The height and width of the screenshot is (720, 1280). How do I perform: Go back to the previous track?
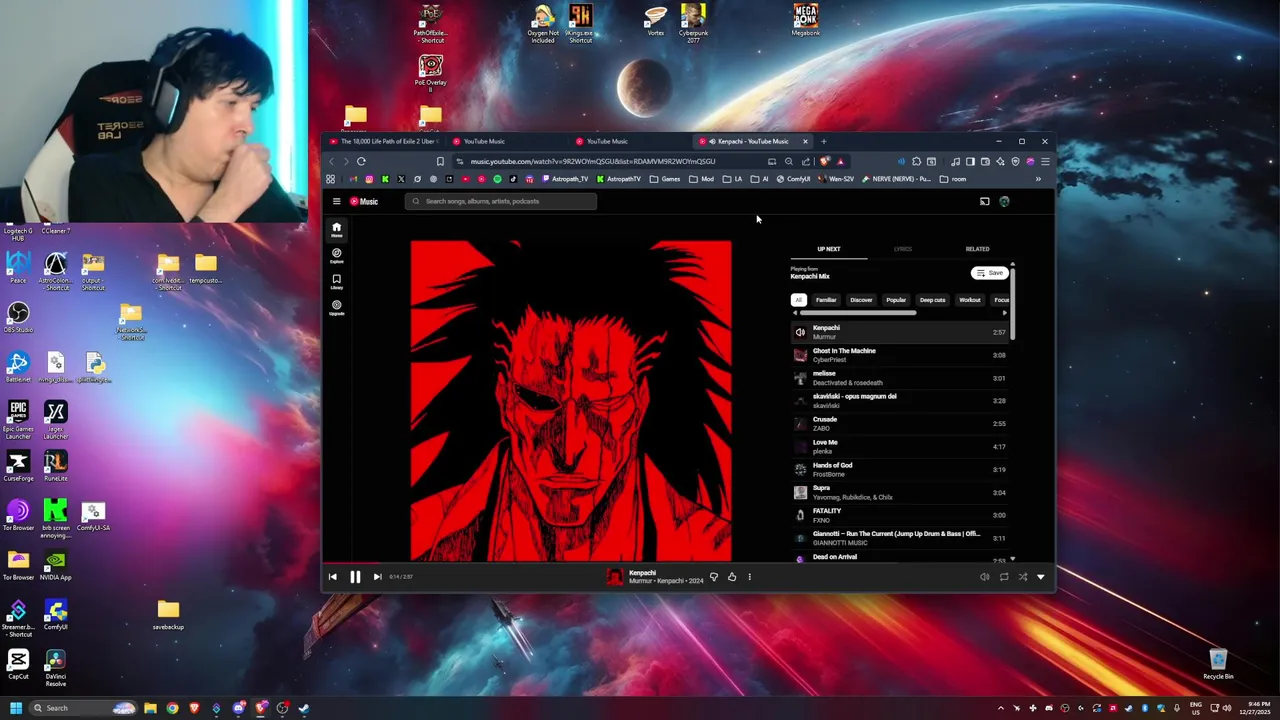[333, 576]
